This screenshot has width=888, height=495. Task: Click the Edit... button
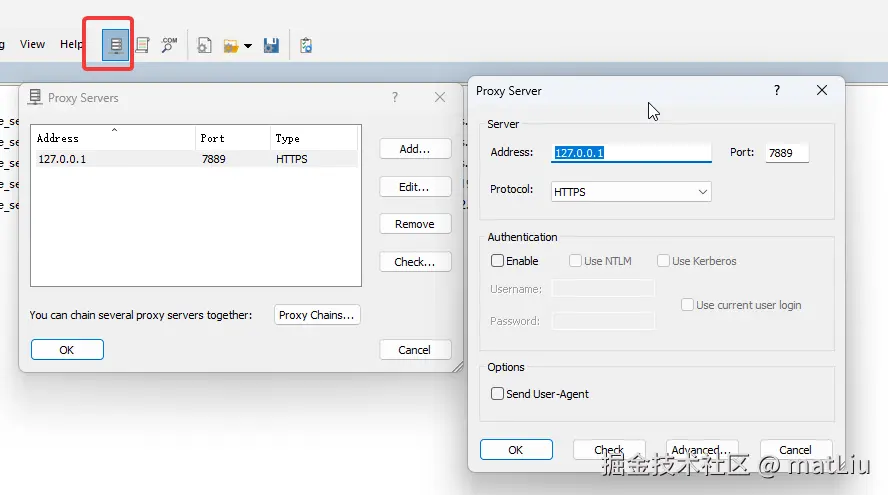click(415, 187)
